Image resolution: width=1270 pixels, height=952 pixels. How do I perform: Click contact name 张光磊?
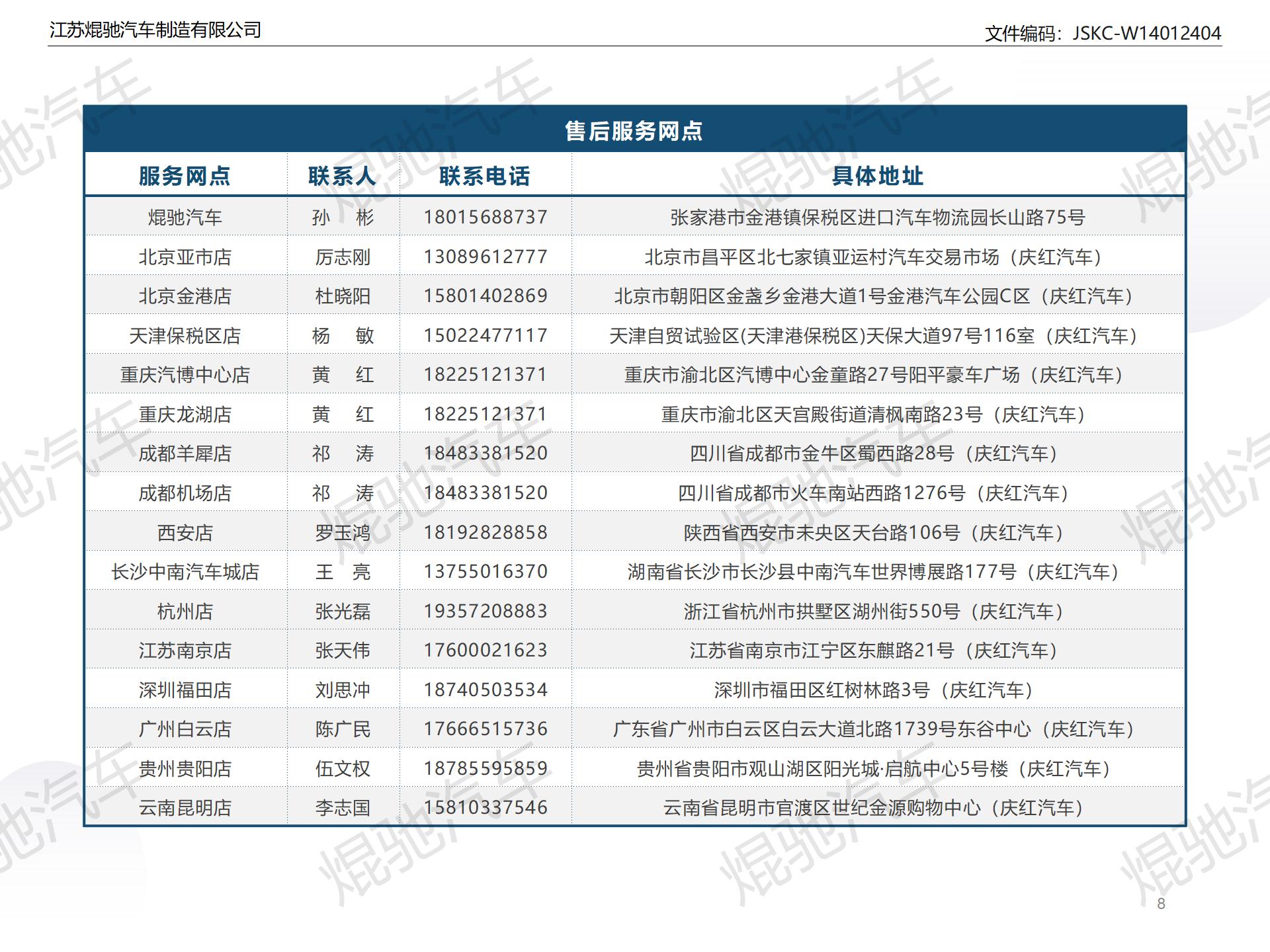[343, 611]
